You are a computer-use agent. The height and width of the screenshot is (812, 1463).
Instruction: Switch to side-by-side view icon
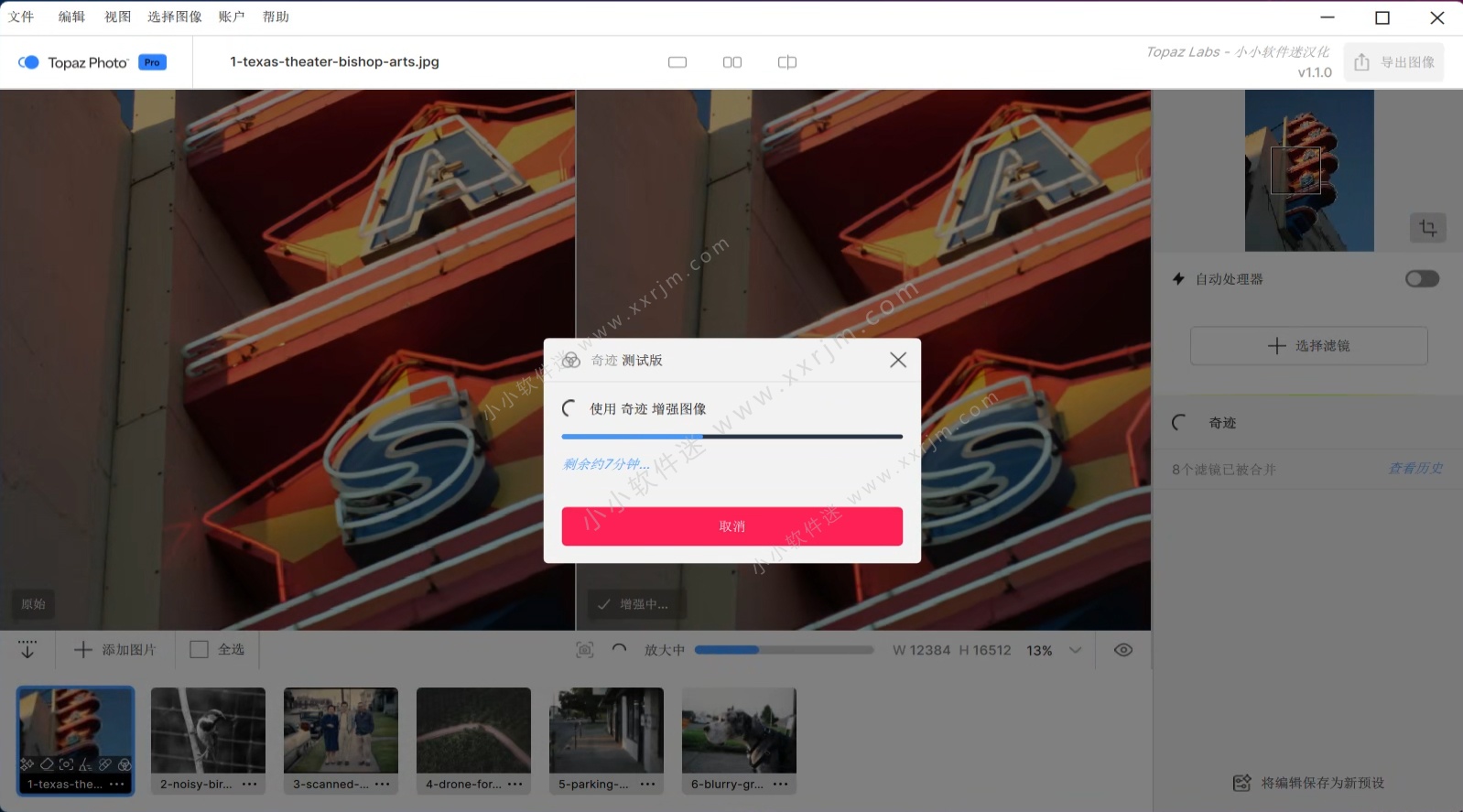click(x=732, y=62)
